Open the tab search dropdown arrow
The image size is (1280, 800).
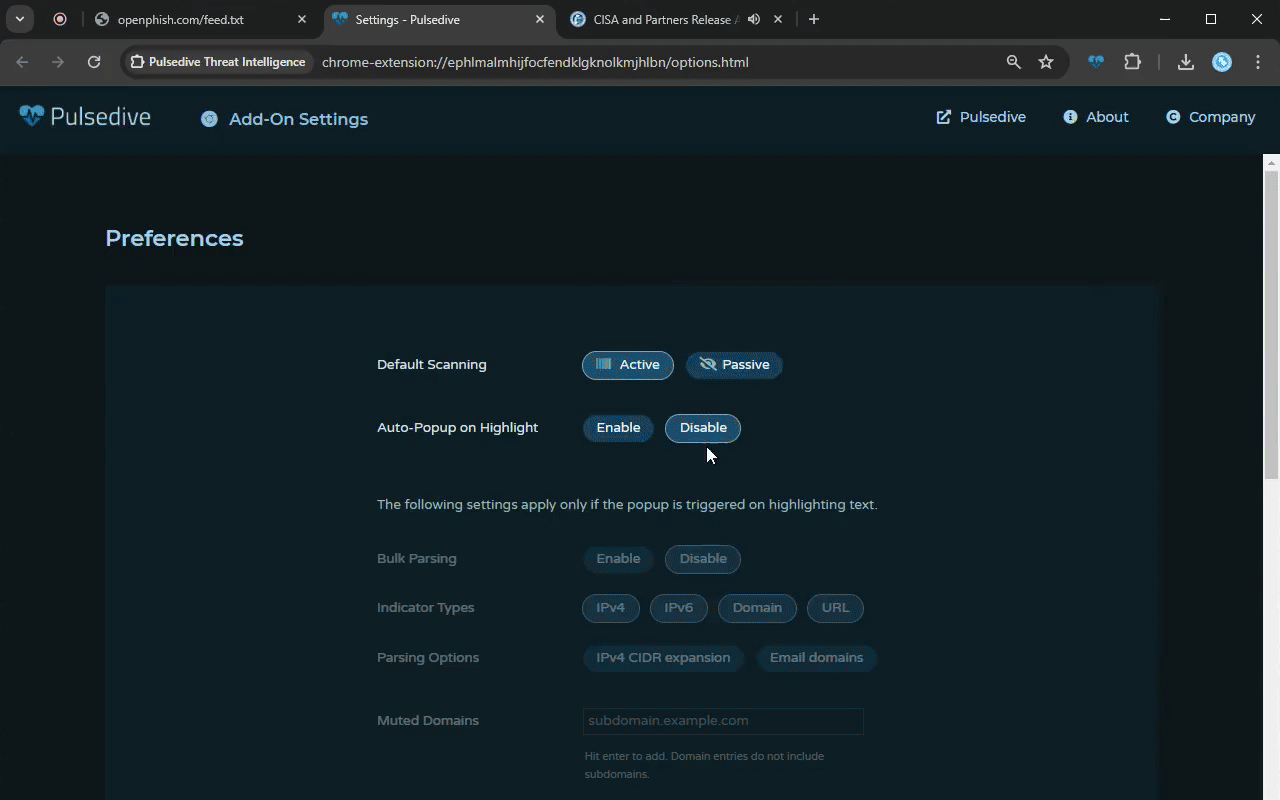pyautogui.click(x=20, y=19)
